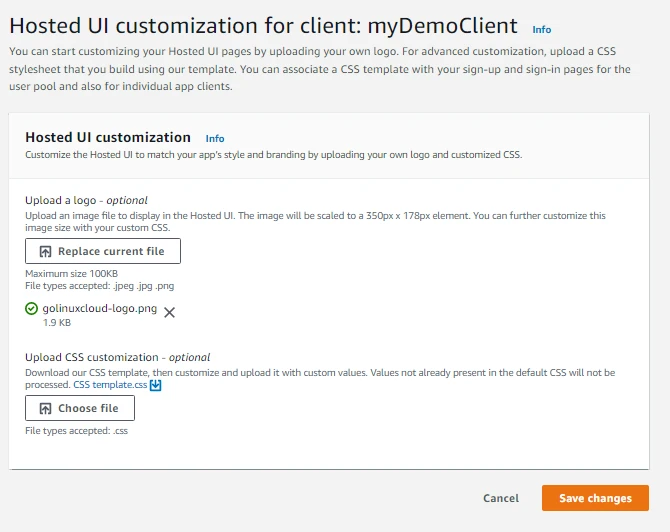This screenshot has height=532, width=670.
Task: Click green checkmark icon beside golinuxcloud-logo.png
Action: coord(32,310)
